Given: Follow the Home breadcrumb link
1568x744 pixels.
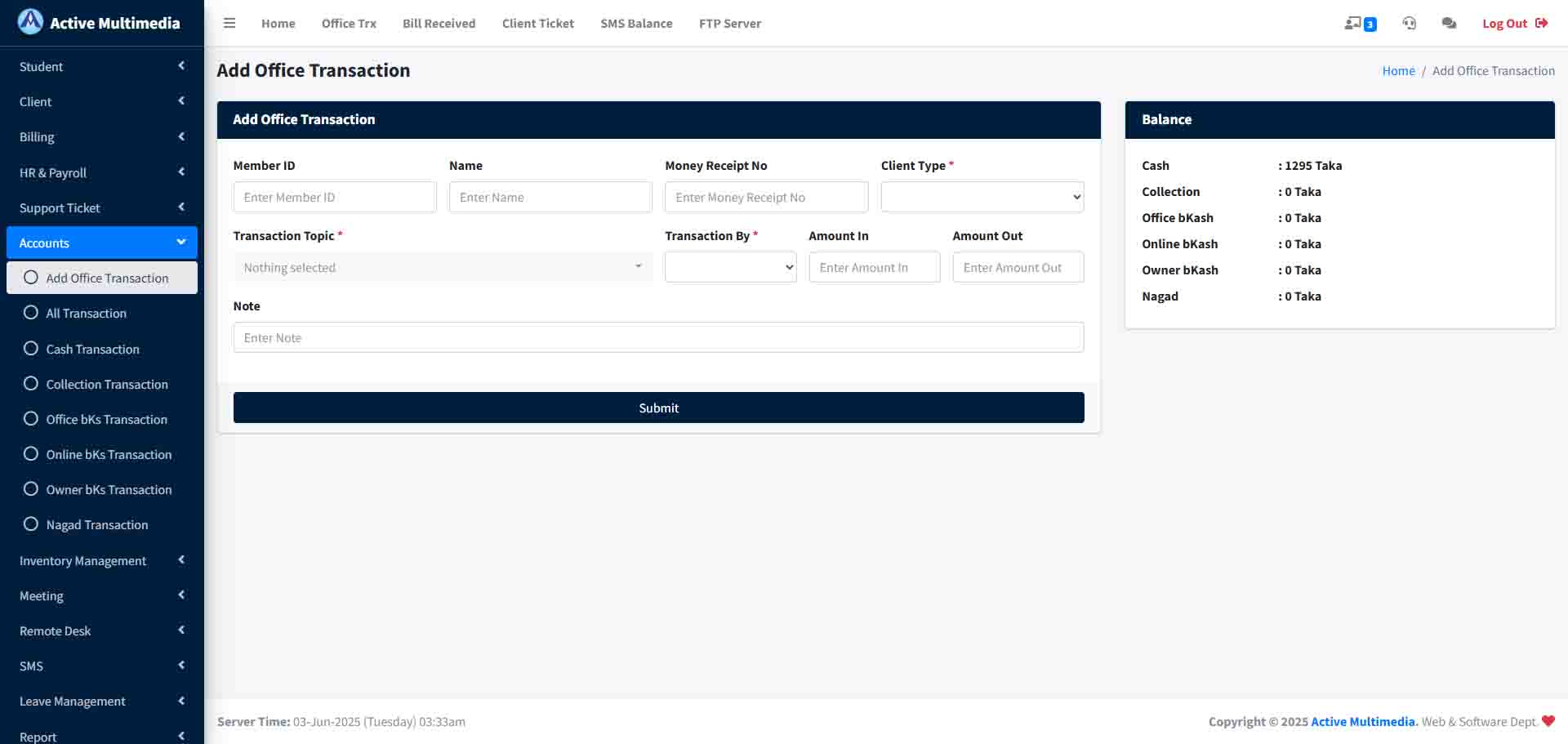Looking at the screenshot, I should 1398,71.
